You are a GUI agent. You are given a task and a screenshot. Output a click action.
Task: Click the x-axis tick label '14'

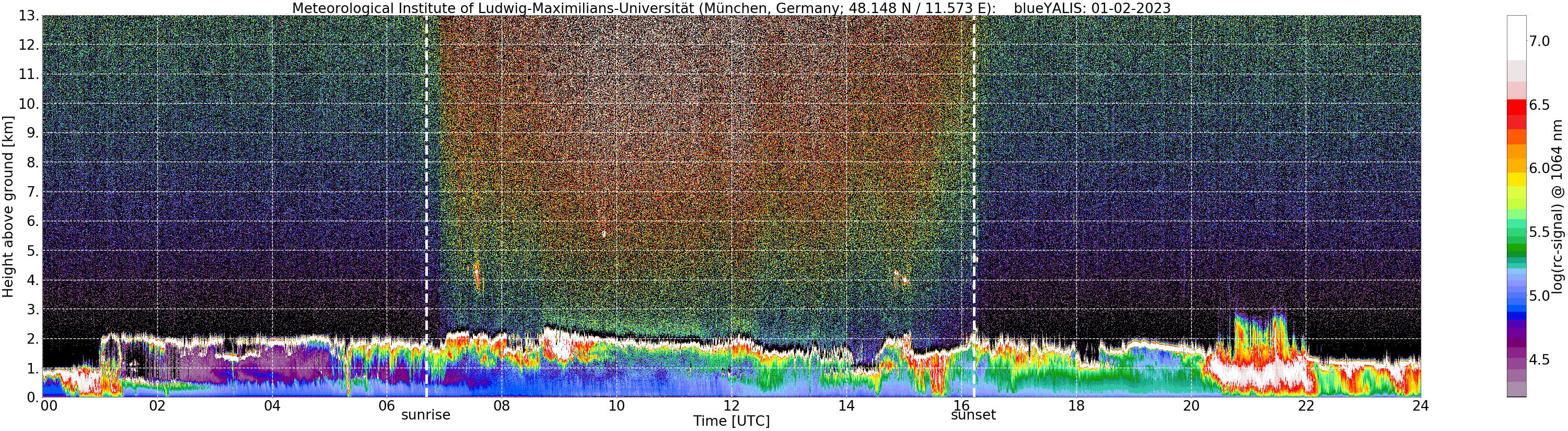(846, 406)
